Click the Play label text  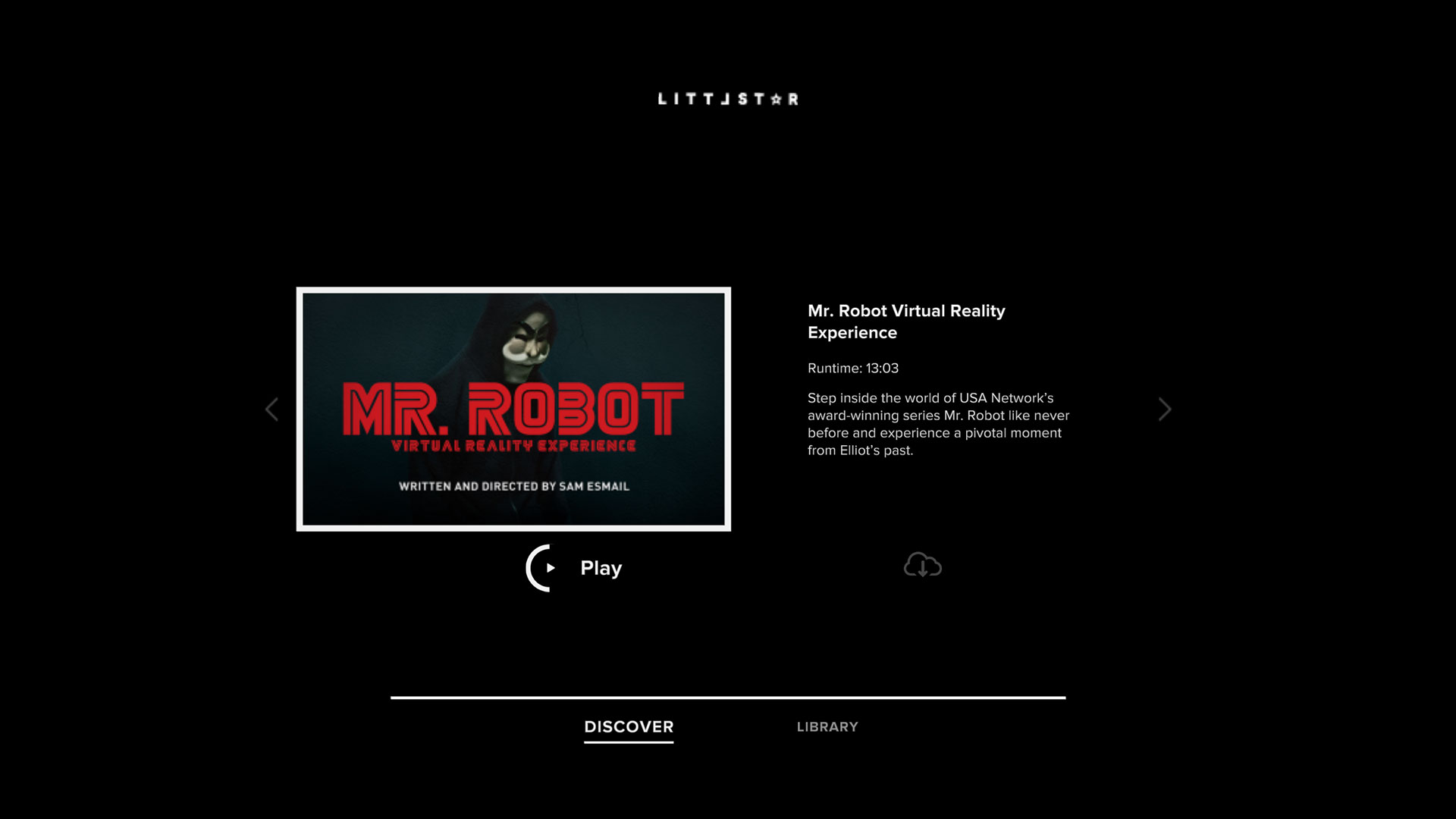point(601,569)
